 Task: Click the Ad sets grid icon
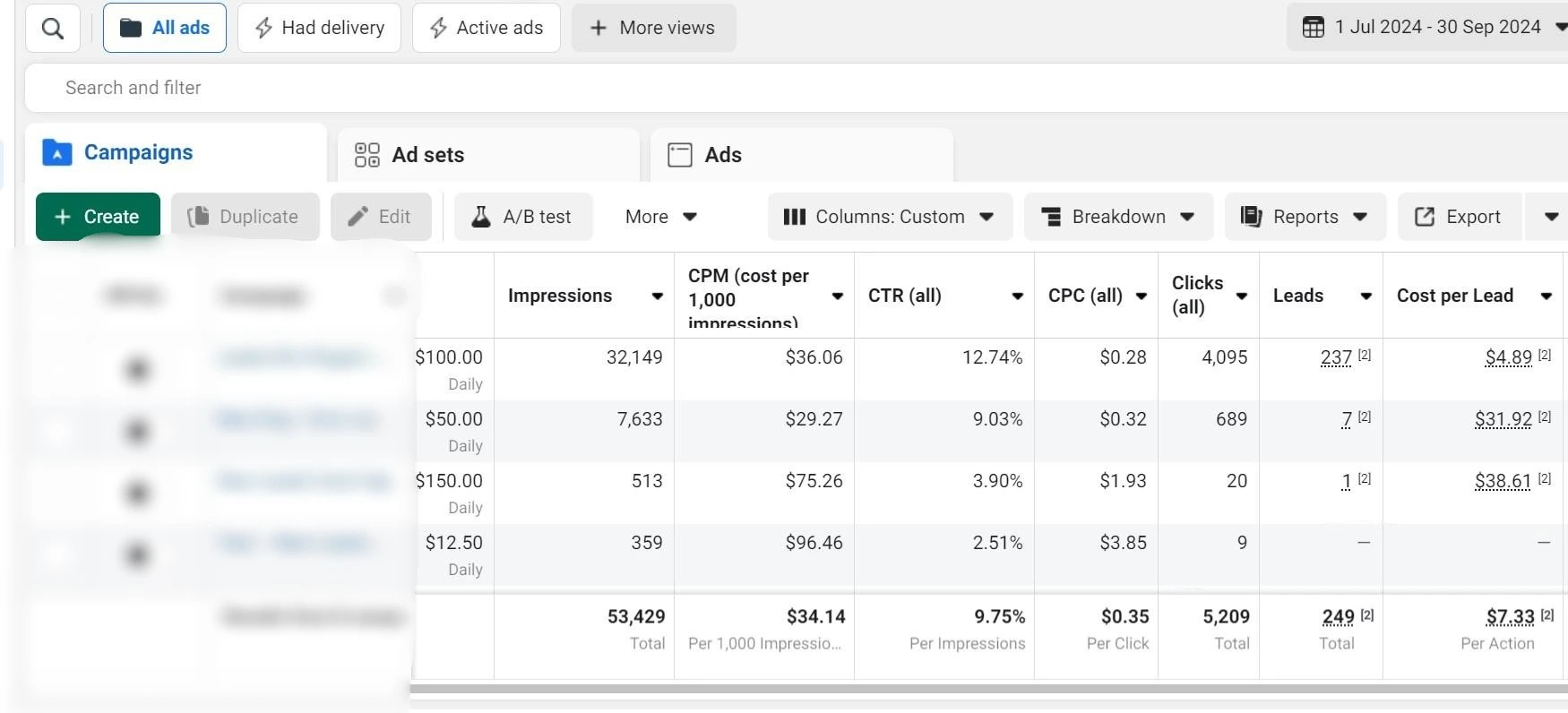coord(367,155)
